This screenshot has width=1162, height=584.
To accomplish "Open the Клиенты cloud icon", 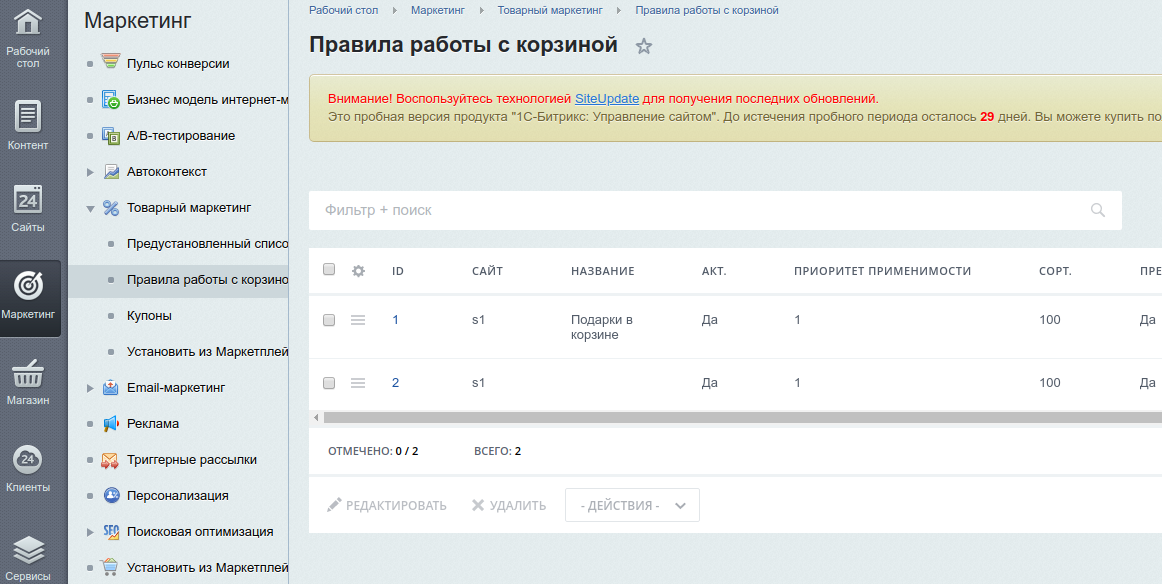I will pos(28,459).
